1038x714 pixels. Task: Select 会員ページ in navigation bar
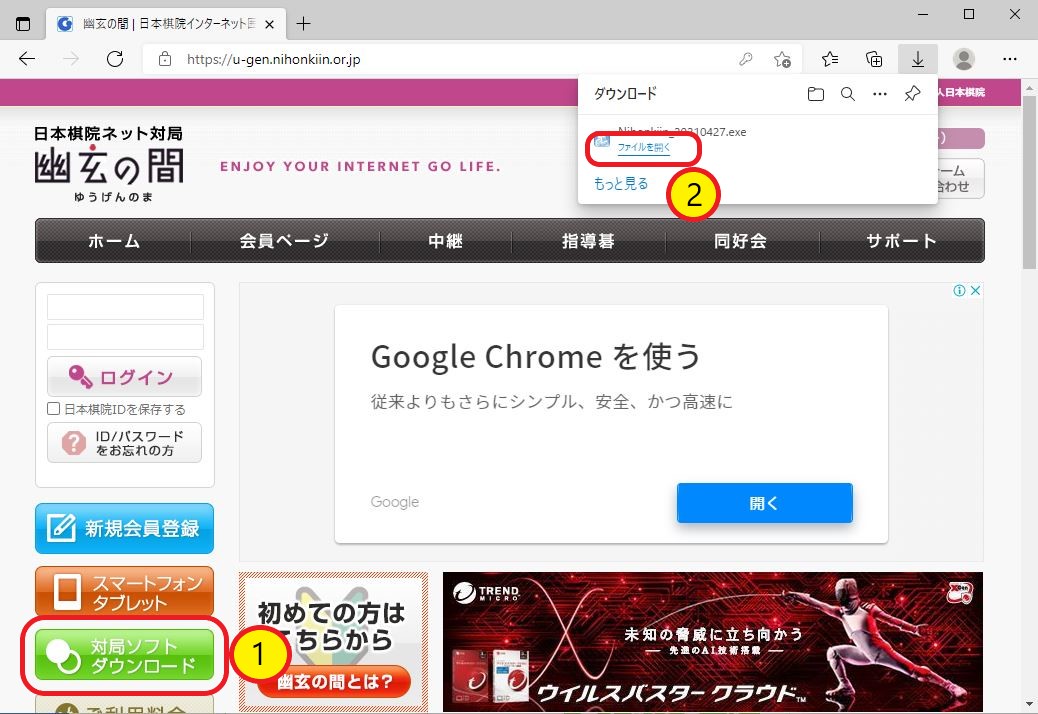284,241
